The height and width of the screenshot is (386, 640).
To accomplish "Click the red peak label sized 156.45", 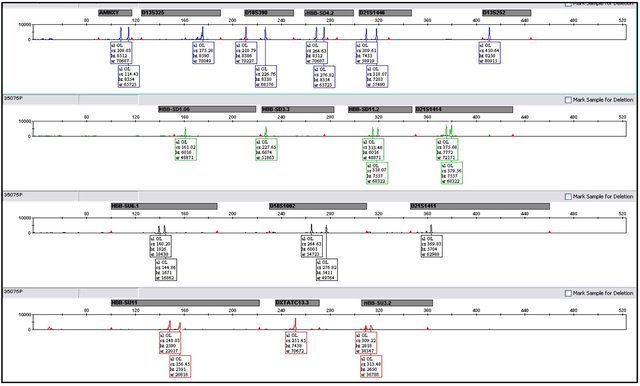I will pyautogui.click(x=180, y=367).
